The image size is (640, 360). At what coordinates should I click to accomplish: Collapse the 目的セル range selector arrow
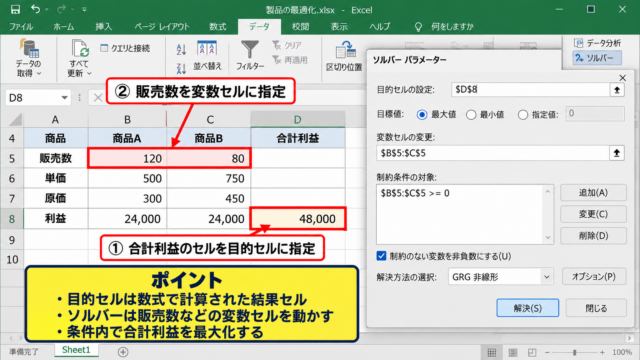pyautogui.click(x=617, y=90)
